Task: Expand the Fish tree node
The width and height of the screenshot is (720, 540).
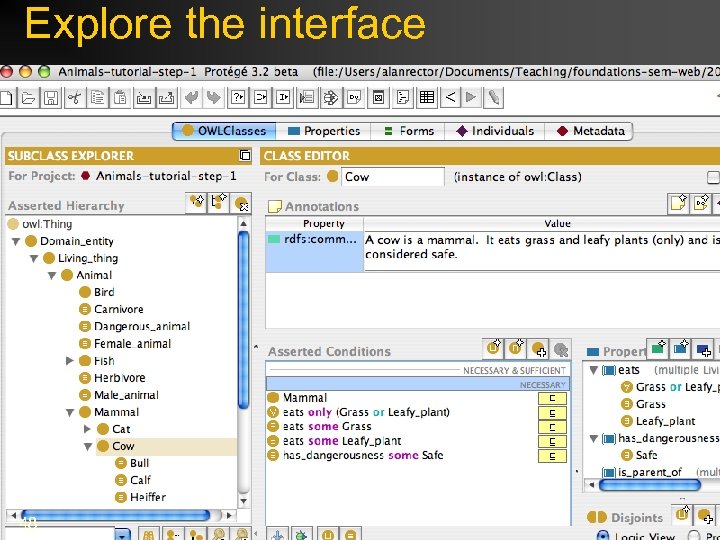Action: [x=70, y=361]
